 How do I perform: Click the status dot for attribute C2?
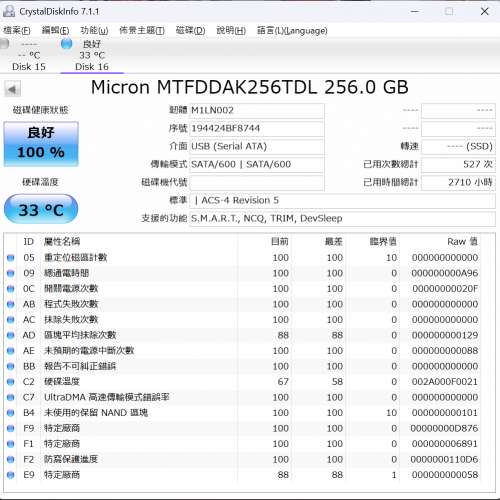pos(11,382)
